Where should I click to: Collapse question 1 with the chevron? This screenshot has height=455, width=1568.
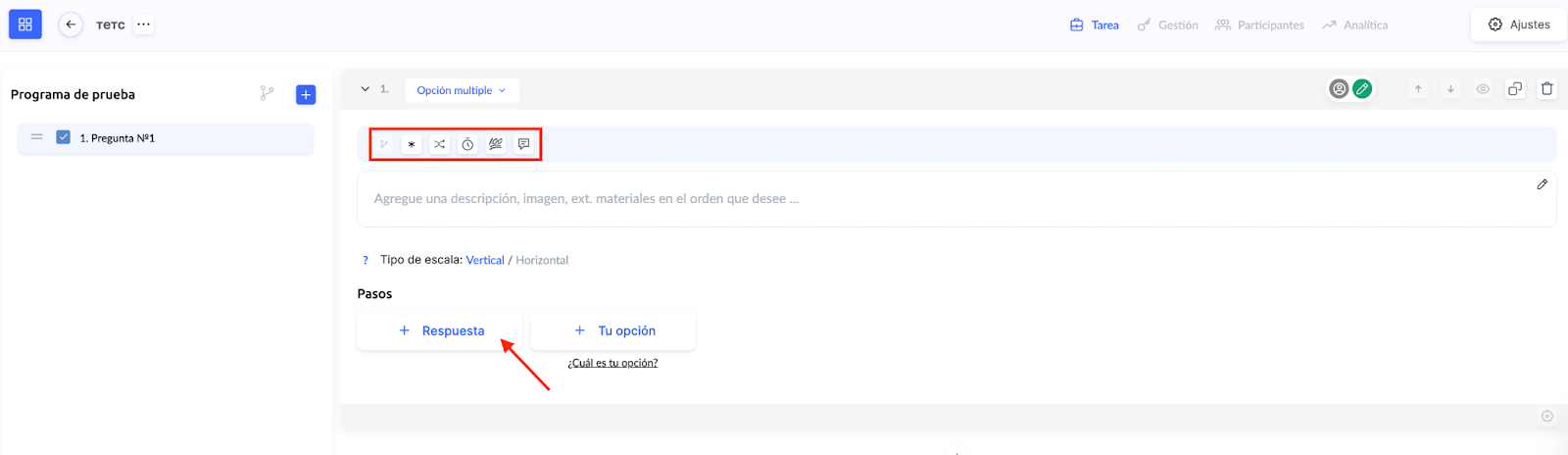[x=366, y=89]
